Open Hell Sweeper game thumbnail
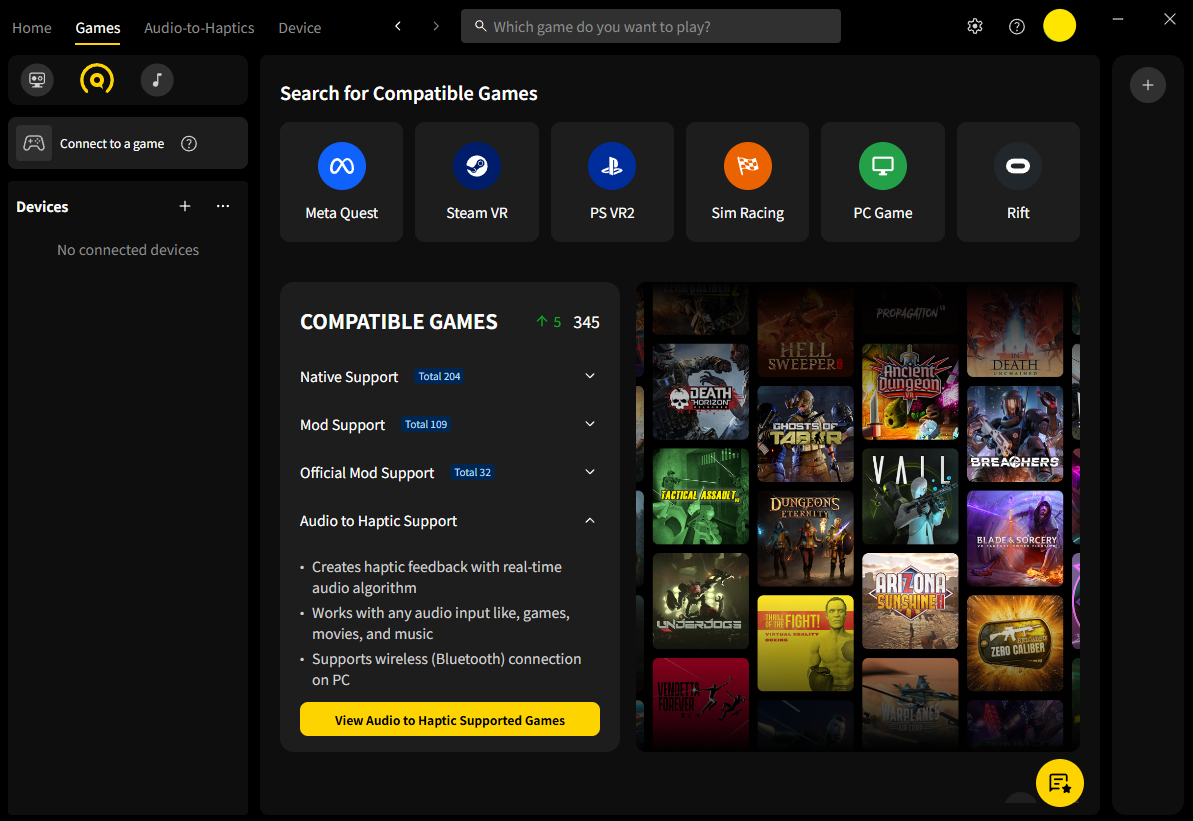The height and width of the screenshot is (821, 1193). click(x=806, y=333)
